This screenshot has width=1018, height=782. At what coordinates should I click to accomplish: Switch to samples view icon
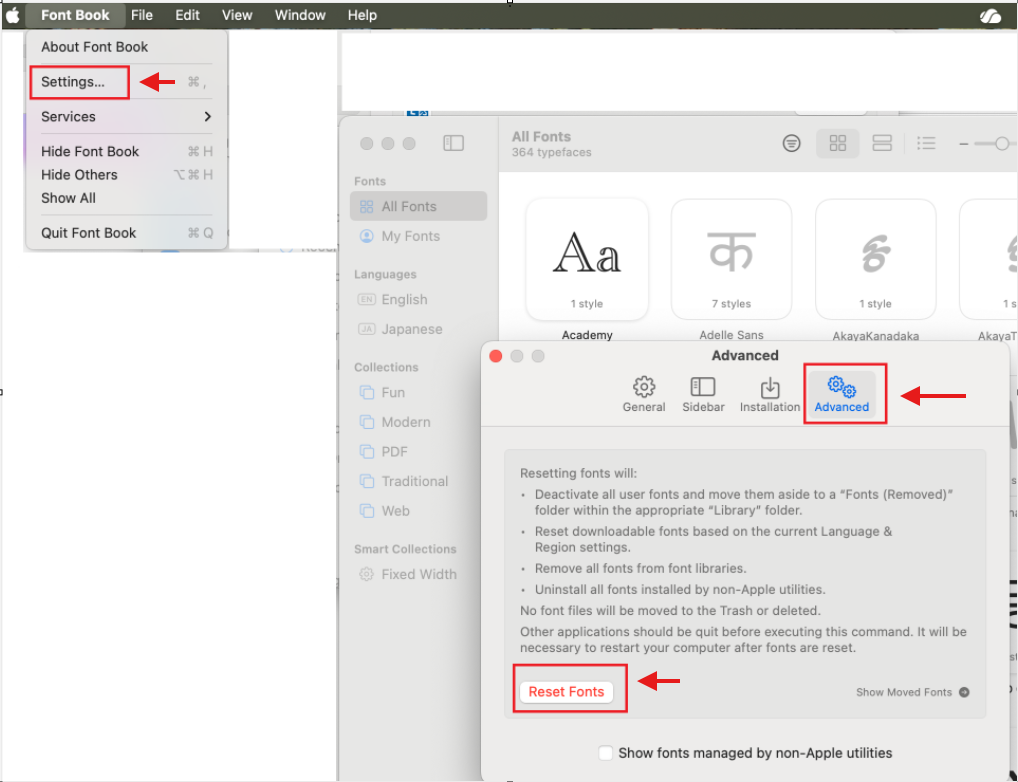click(x=882, y=143)
